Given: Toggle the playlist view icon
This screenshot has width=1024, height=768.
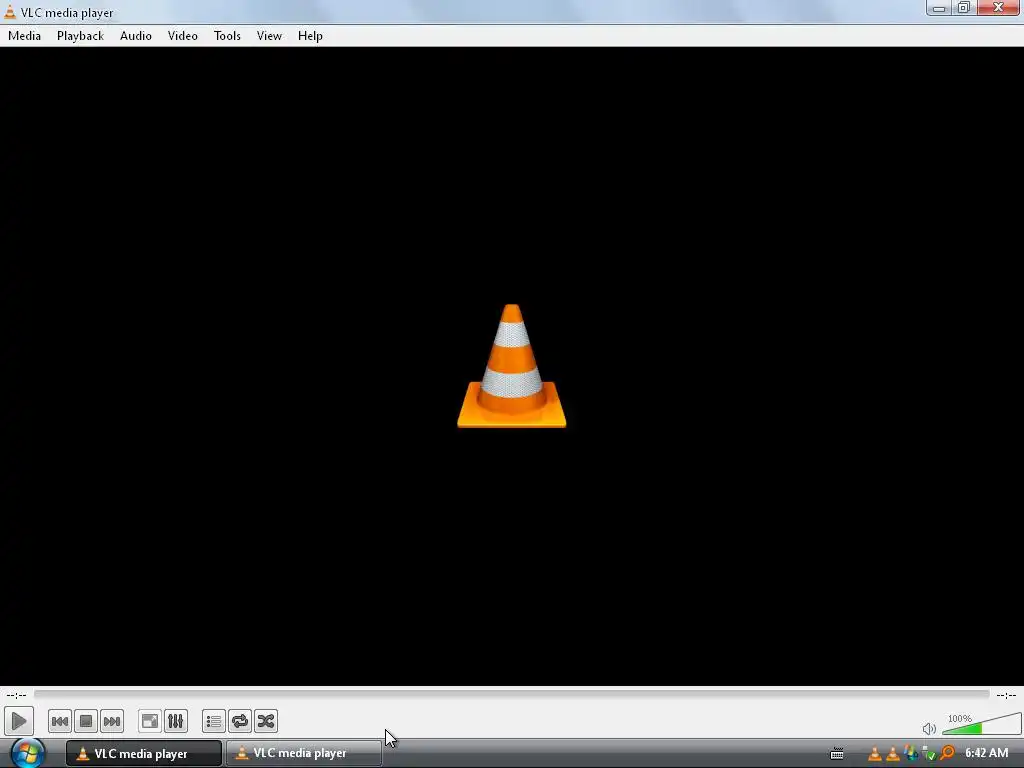Looking at the screenshot, I should pos(214,722).
